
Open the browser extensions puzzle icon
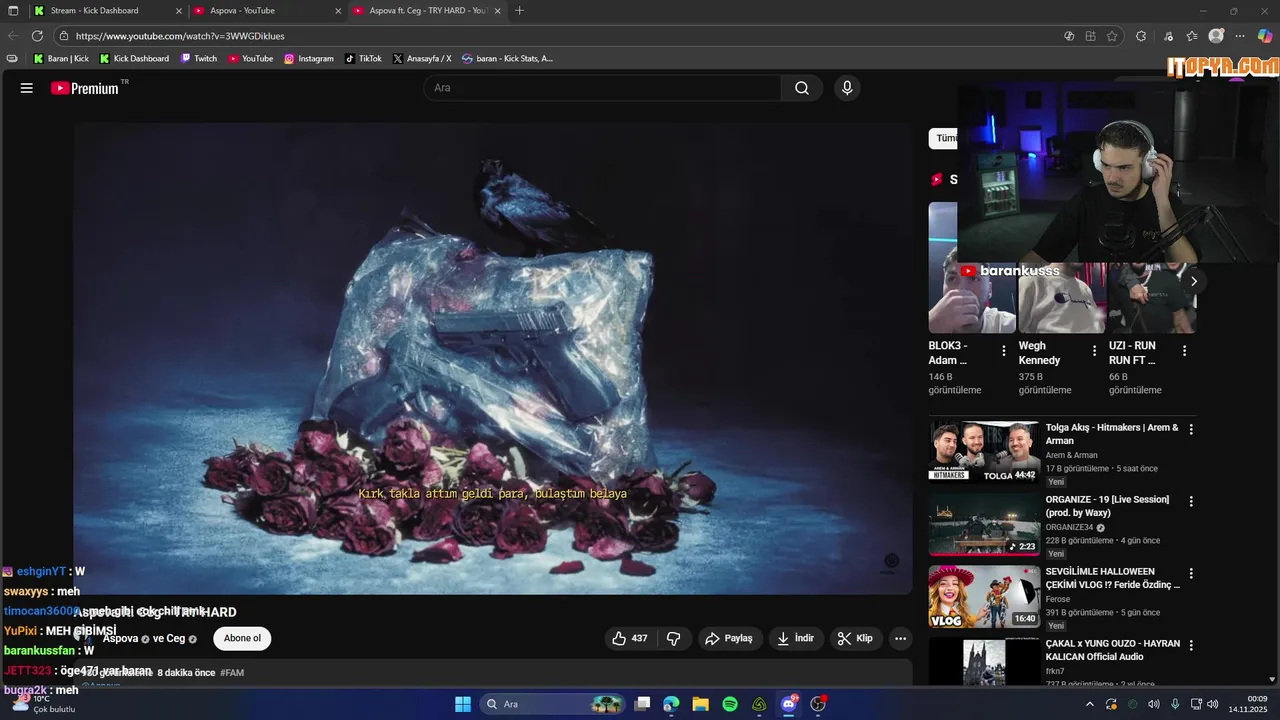coord(1141,36)
